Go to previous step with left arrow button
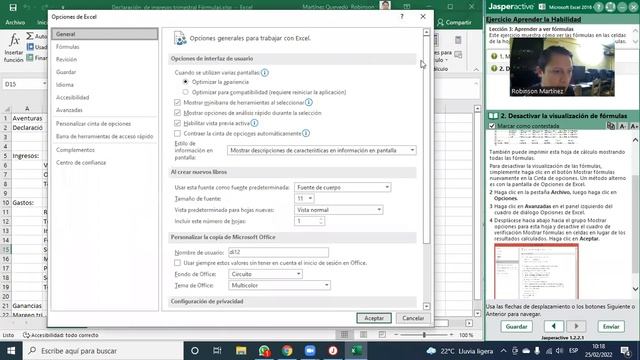Screen dimensions: 640x360 [554, 327]
